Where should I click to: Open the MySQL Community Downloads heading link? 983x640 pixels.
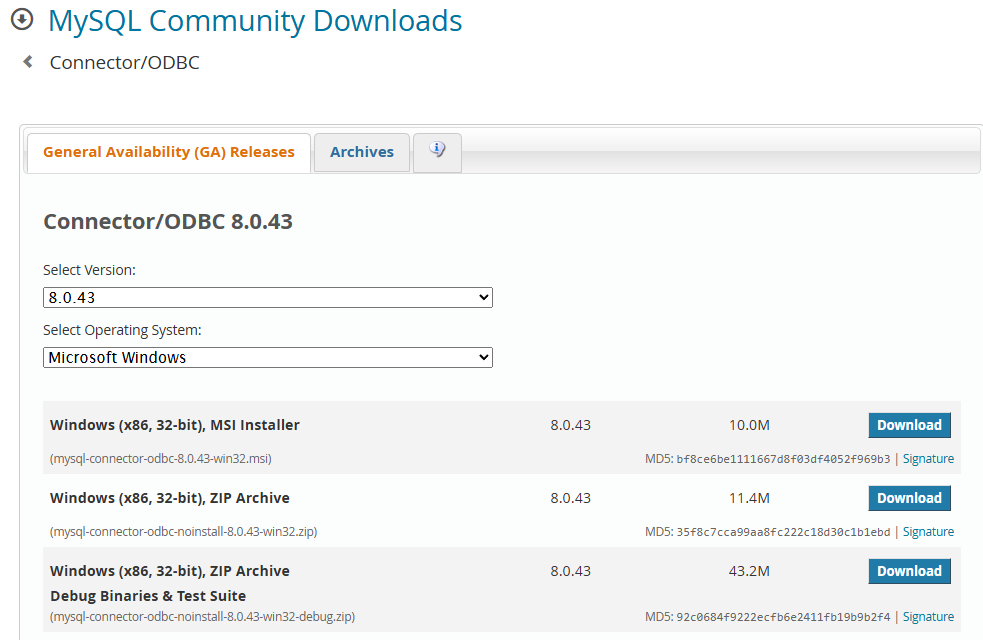point(255,21)
